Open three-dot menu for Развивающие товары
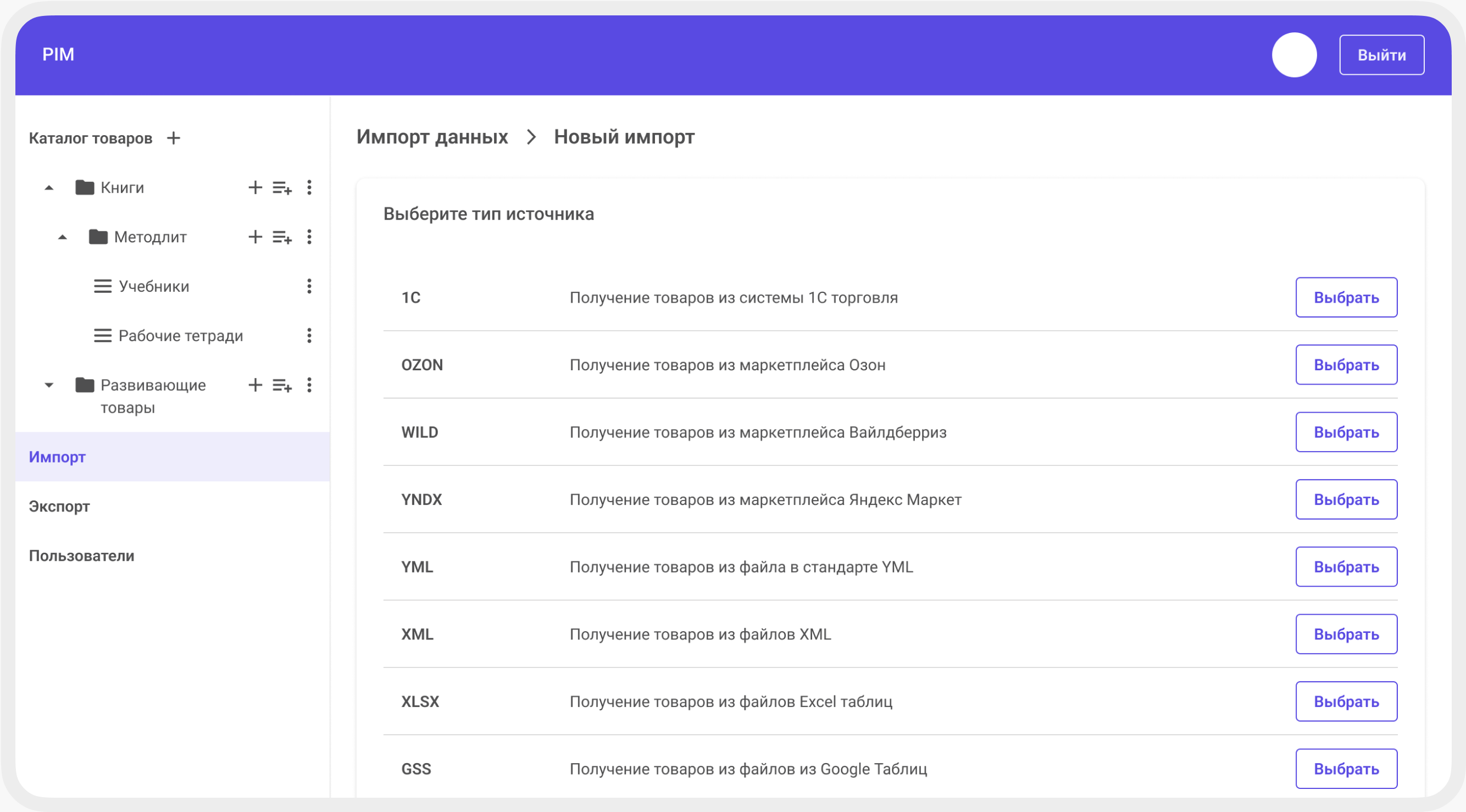Viewport: 1466px width, 812px height. (309, 385)
